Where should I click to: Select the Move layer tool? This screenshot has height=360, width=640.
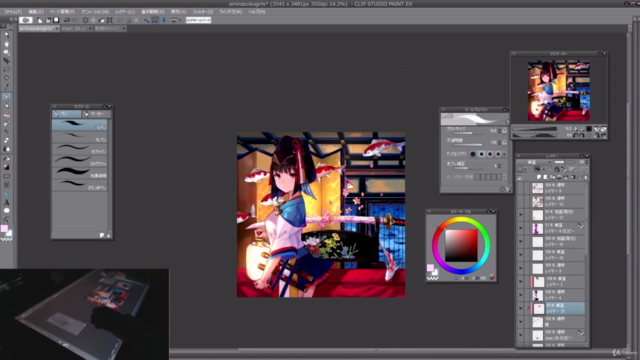7,61
